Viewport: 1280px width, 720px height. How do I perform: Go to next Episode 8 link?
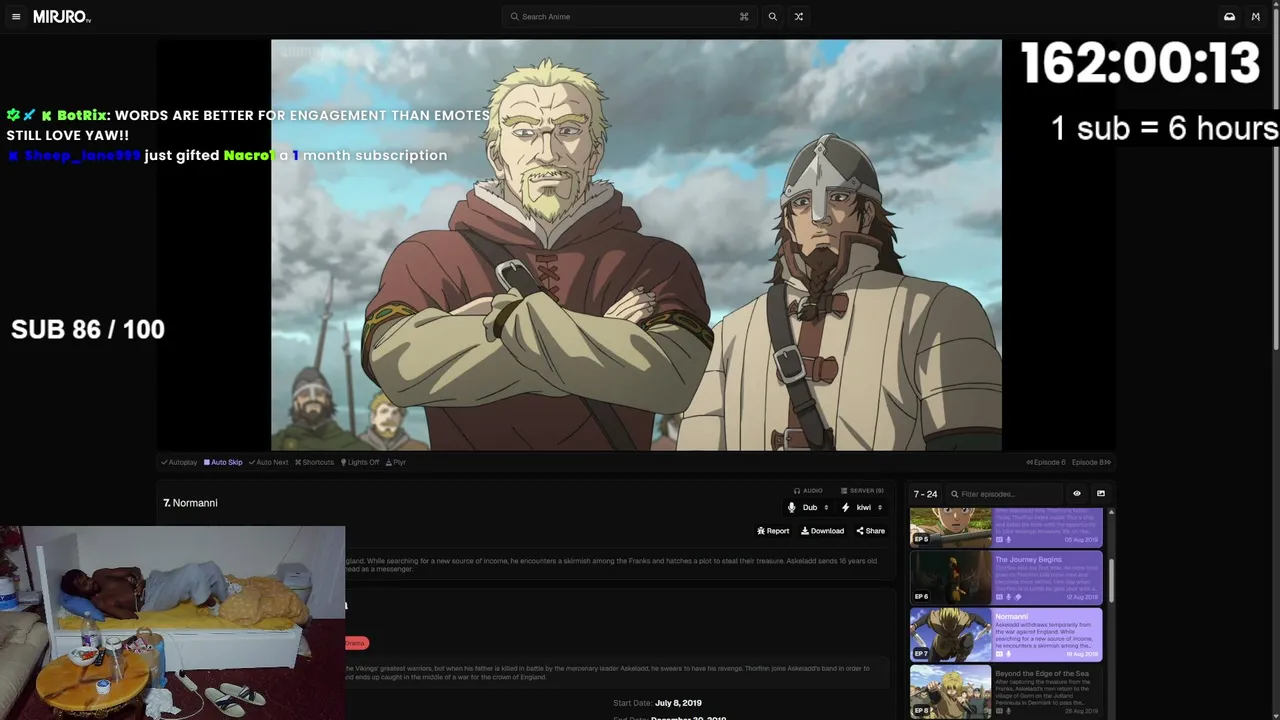point(1091,462)
